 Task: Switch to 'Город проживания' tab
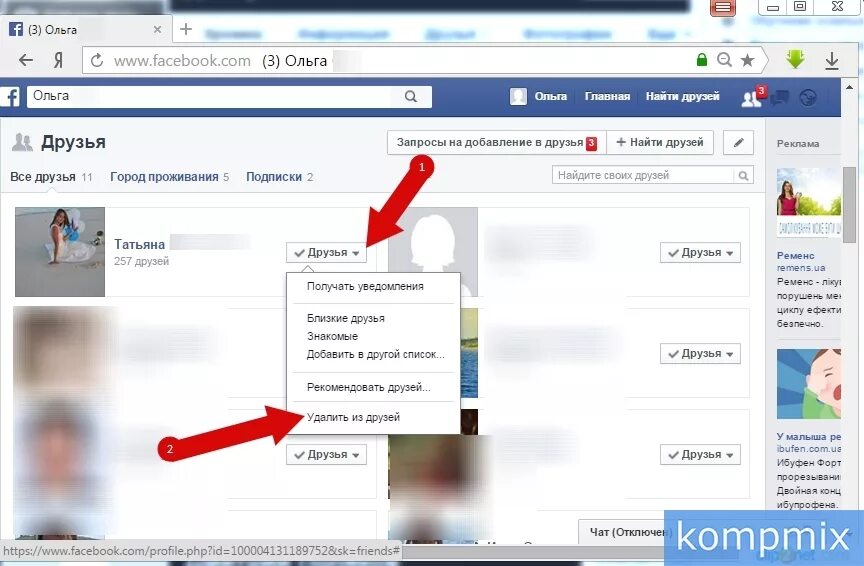tap(169, 177)
